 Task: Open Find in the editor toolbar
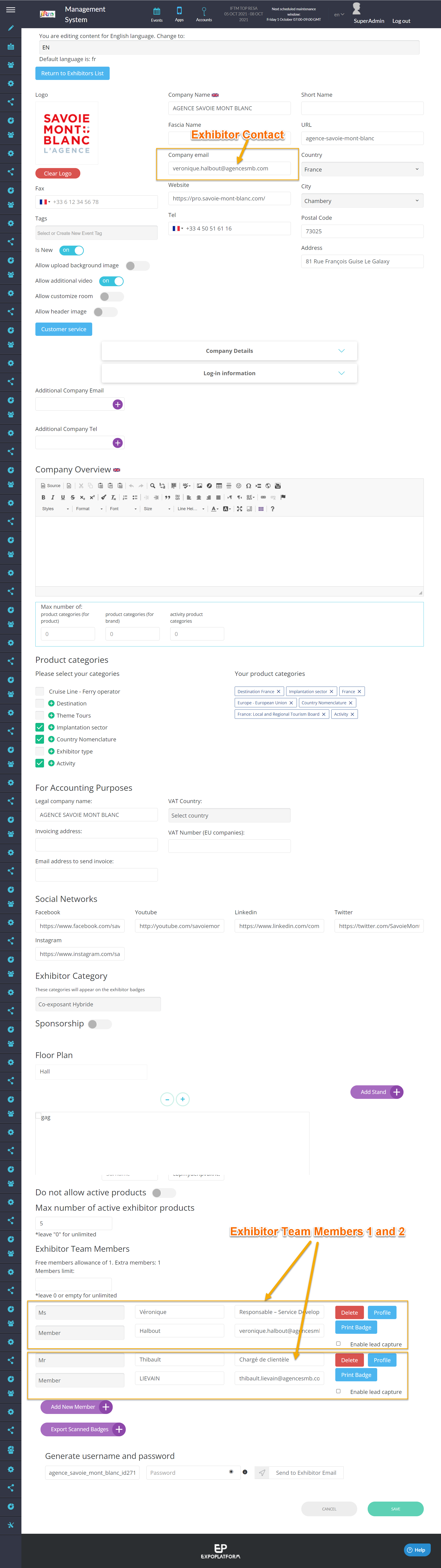coord(153,486)
